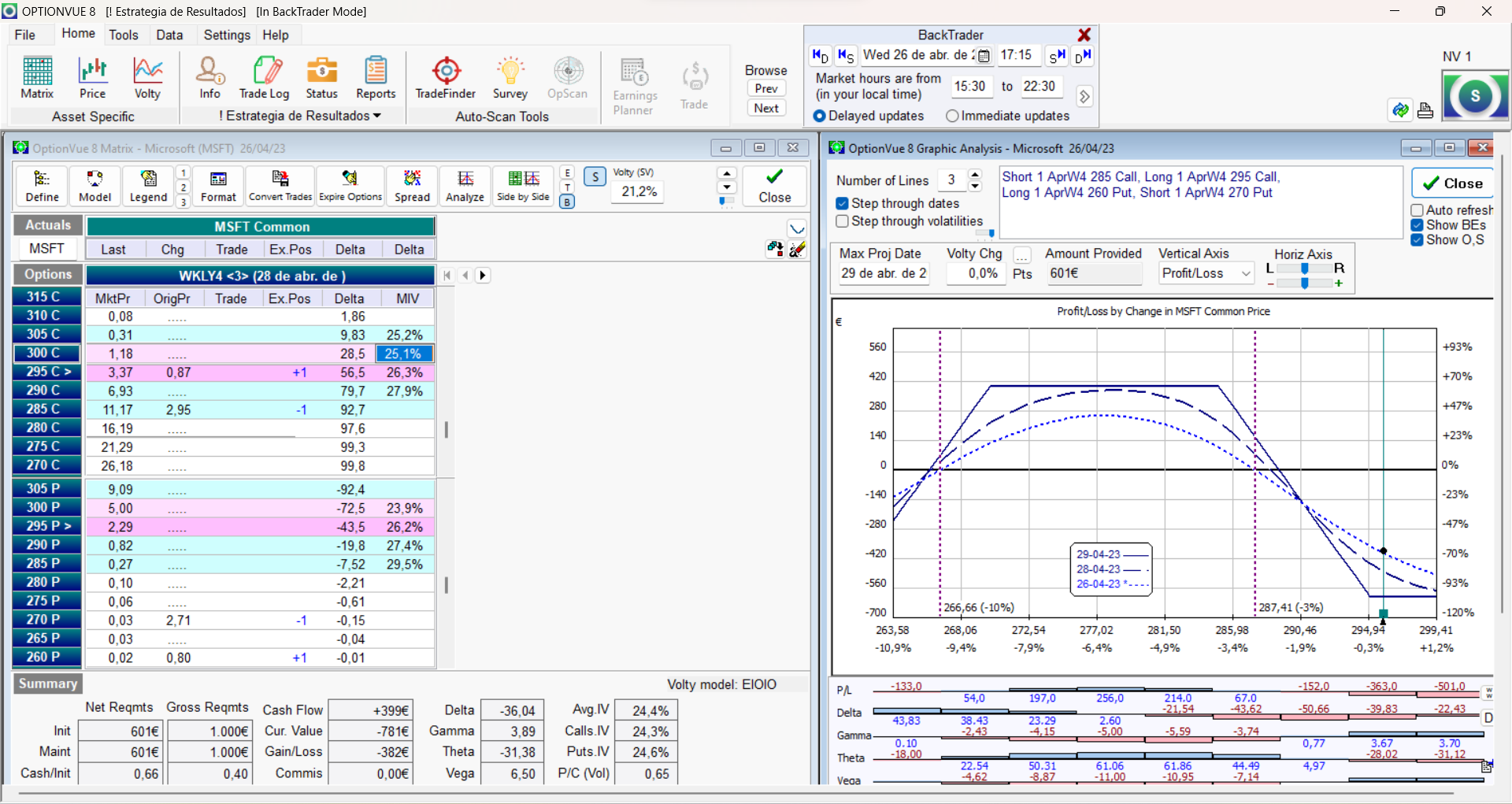The image size is (1512, 804).
Task: Click the Expire Options toolbar icon
Action: [x=350, y=186]
